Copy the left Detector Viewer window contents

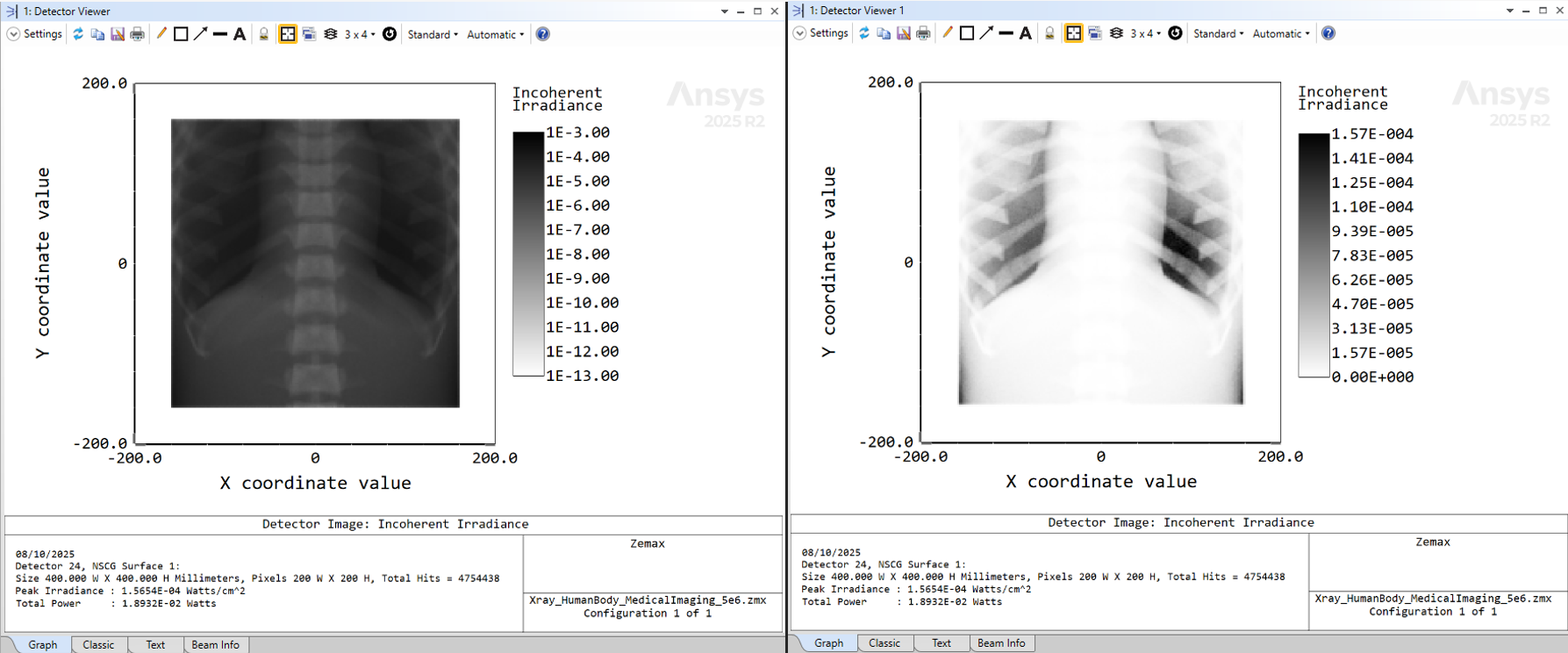pyautogui.click(x=97, y=34)
